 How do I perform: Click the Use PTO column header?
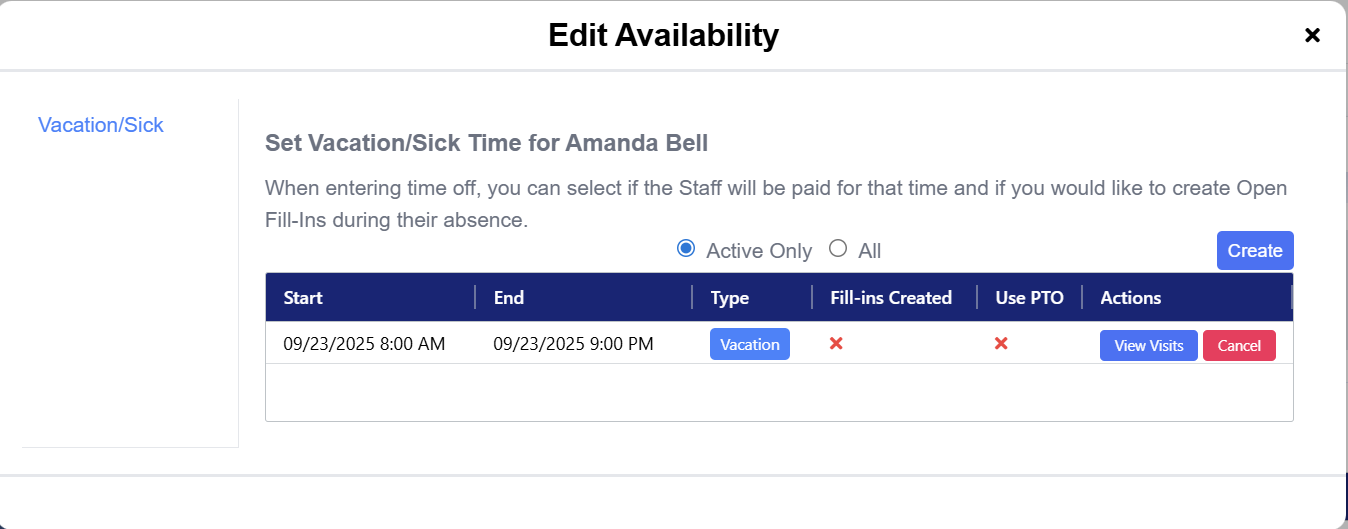pyautogui.click(x=1030, y=297)
